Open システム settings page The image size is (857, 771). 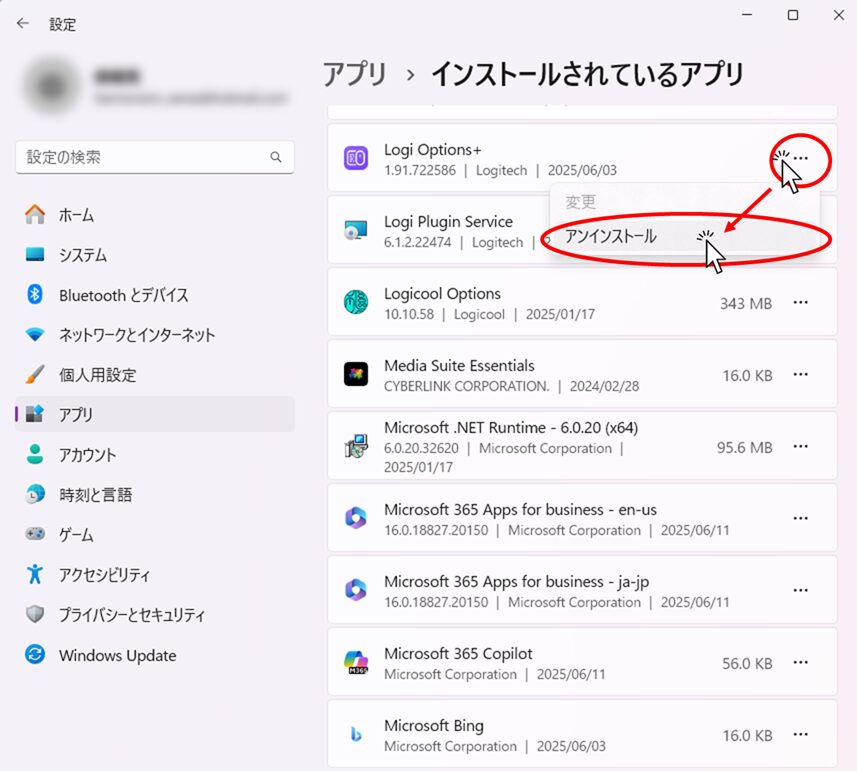click(x=155, y=255)
